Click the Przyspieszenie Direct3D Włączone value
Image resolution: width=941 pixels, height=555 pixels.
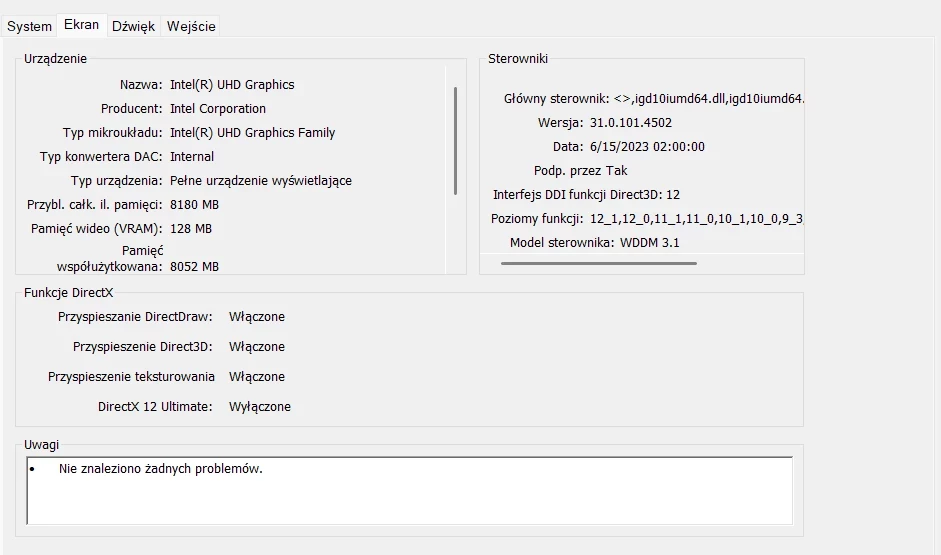click(257, 347)
